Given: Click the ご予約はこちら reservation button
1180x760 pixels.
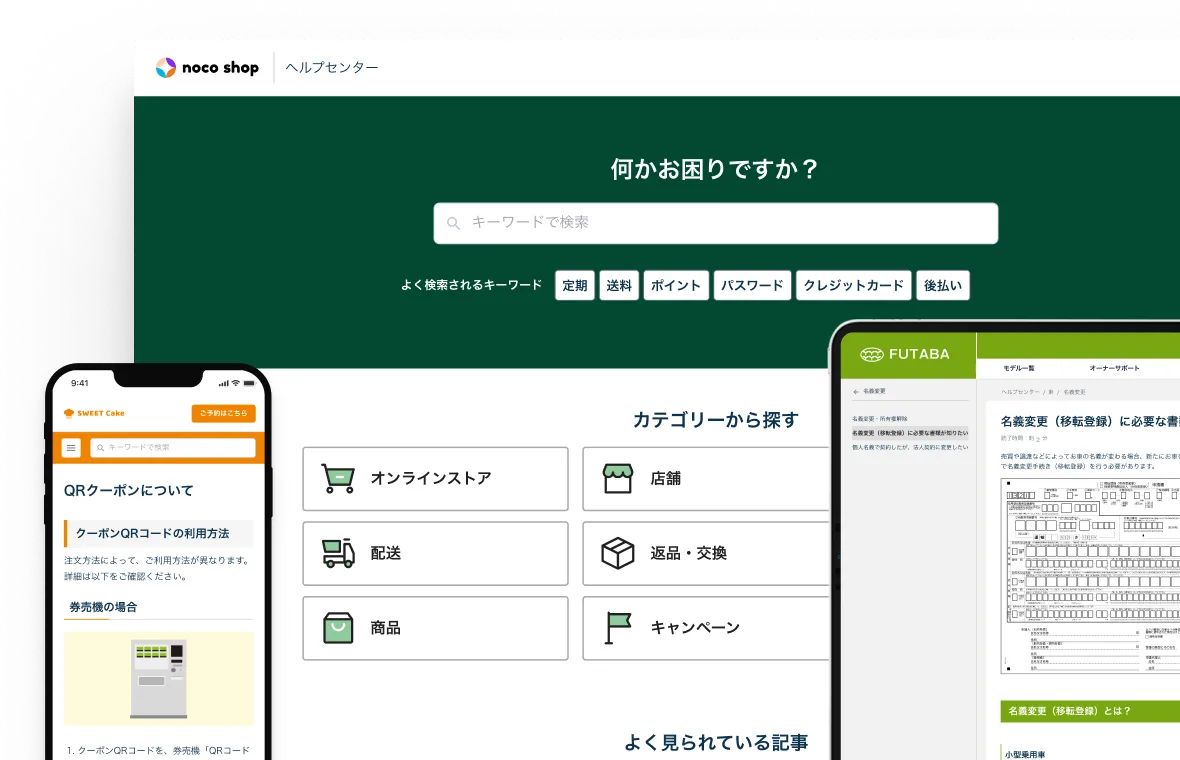Looking at the screenshot, I should (223, 413).
